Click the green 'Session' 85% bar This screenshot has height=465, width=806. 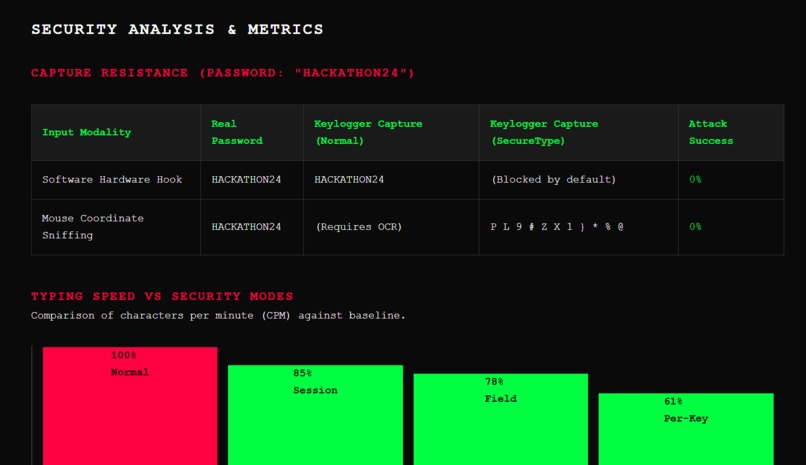click(x=316, y=415)
